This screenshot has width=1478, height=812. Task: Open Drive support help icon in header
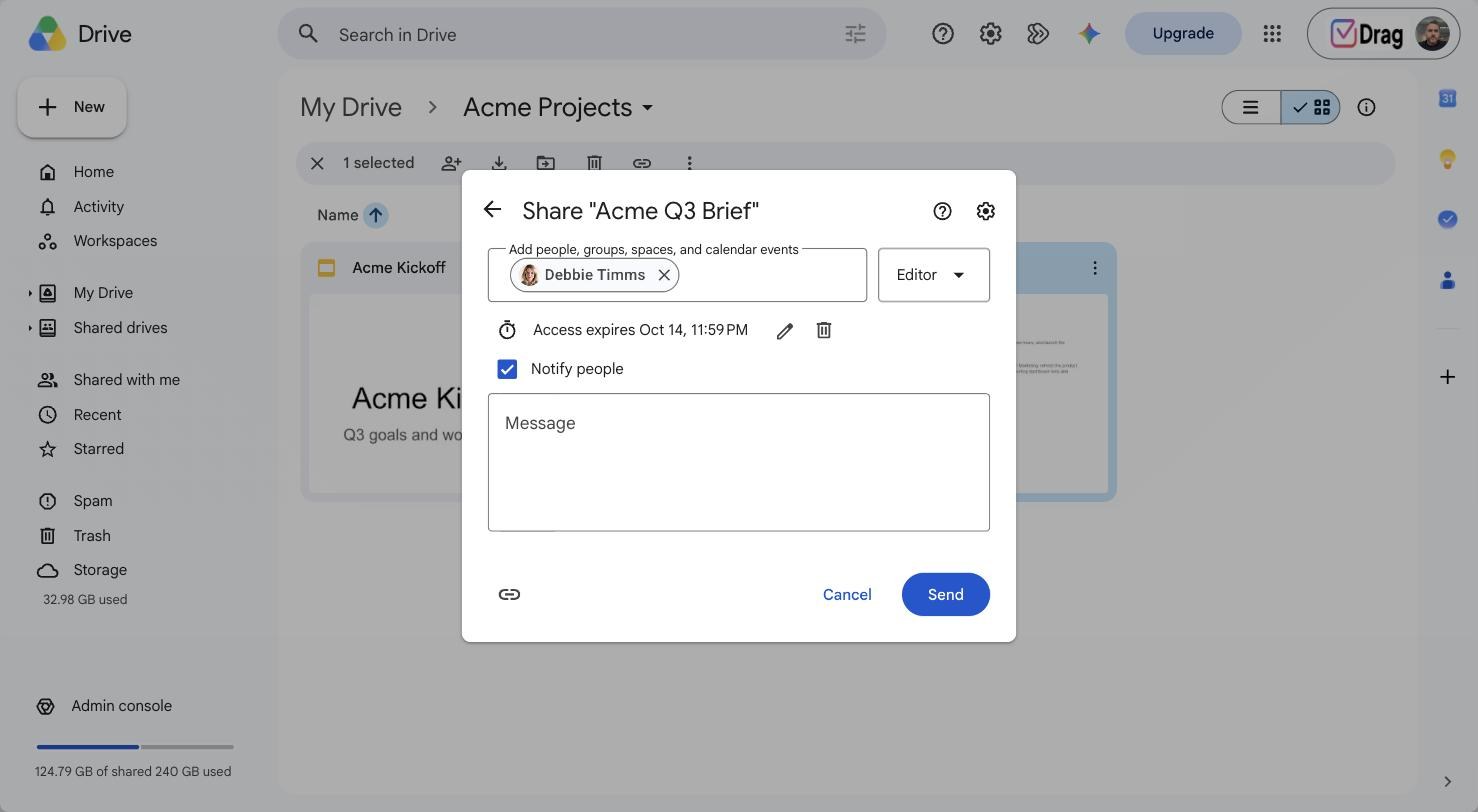943,34
